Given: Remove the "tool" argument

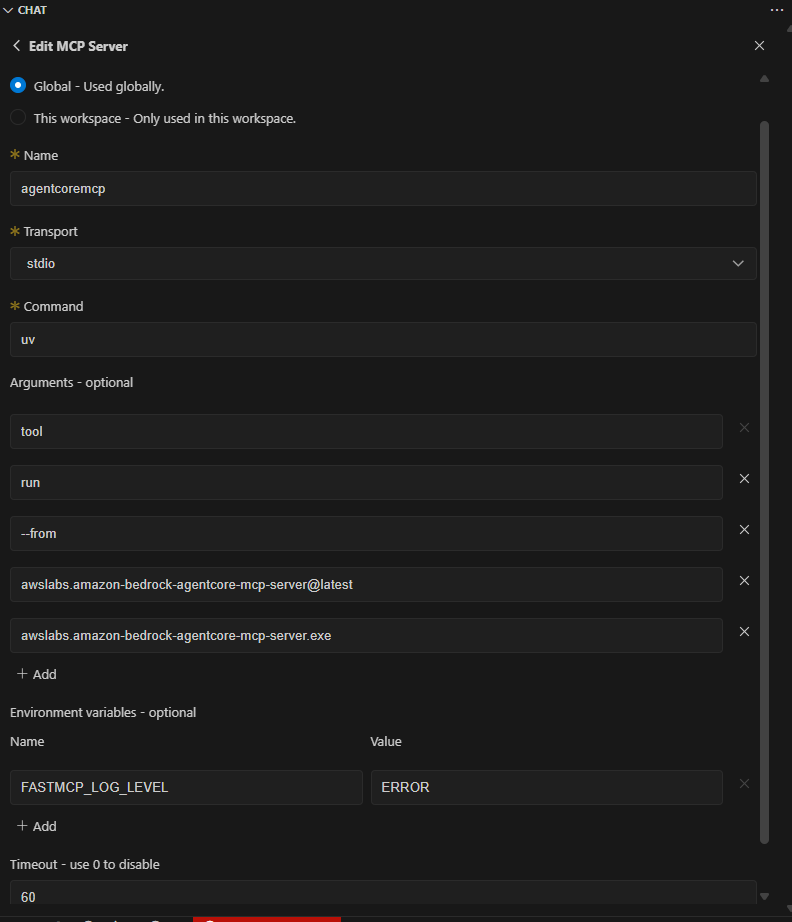Looking at the screenshot, I should [744, 428].
